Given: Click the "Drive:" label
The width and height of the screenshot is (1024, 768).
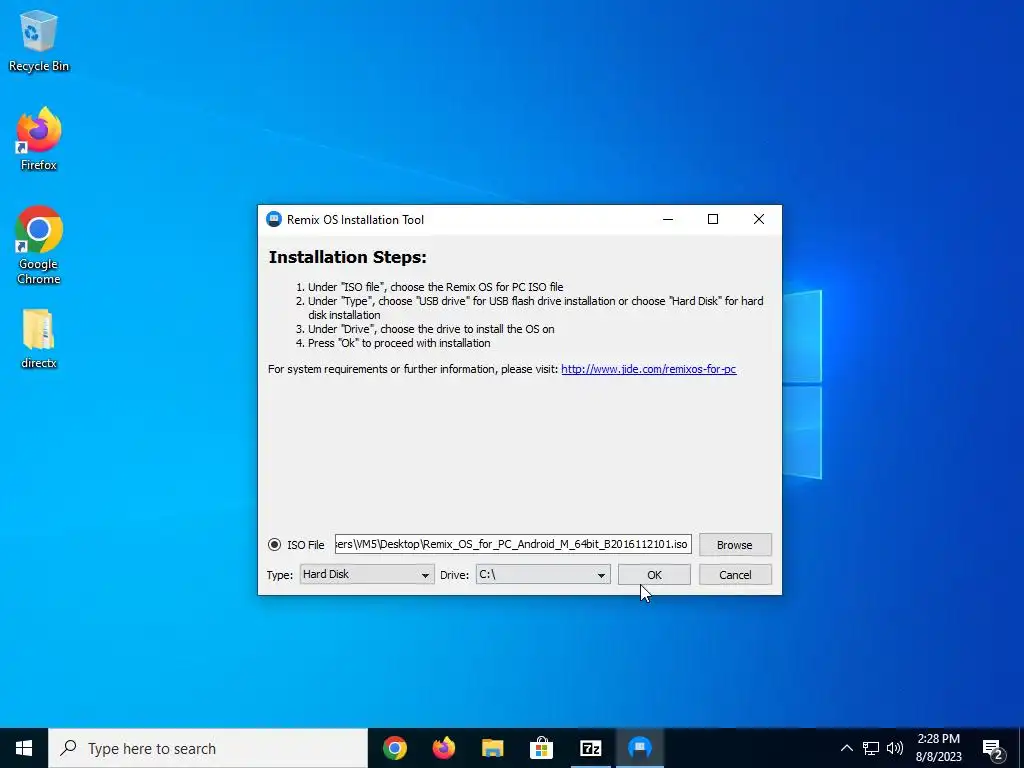Looking at the screenshot, I should tap(455, 575).
